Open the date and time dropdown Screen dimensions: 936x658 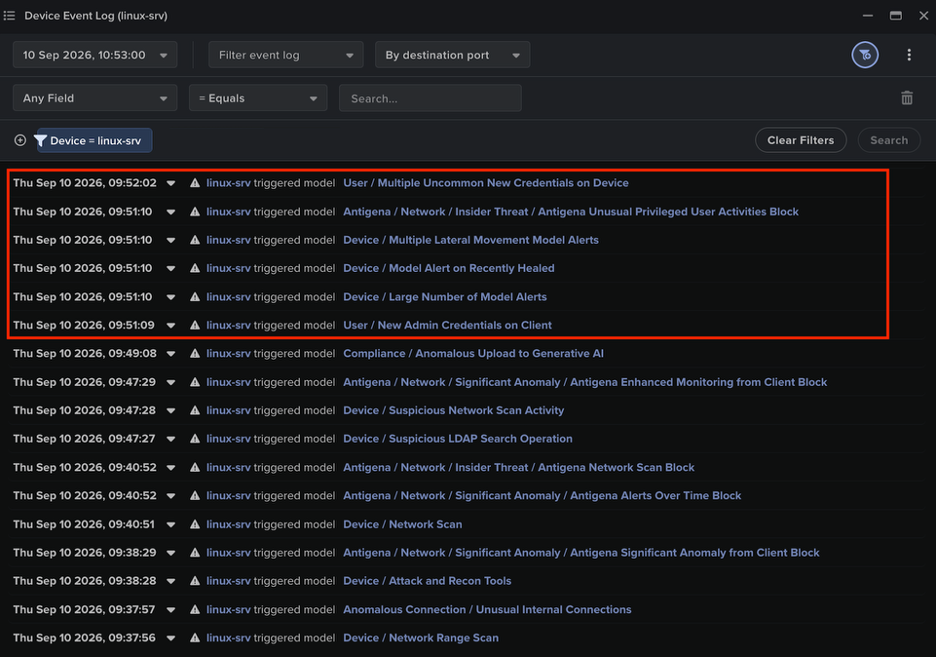coord(95,55)
